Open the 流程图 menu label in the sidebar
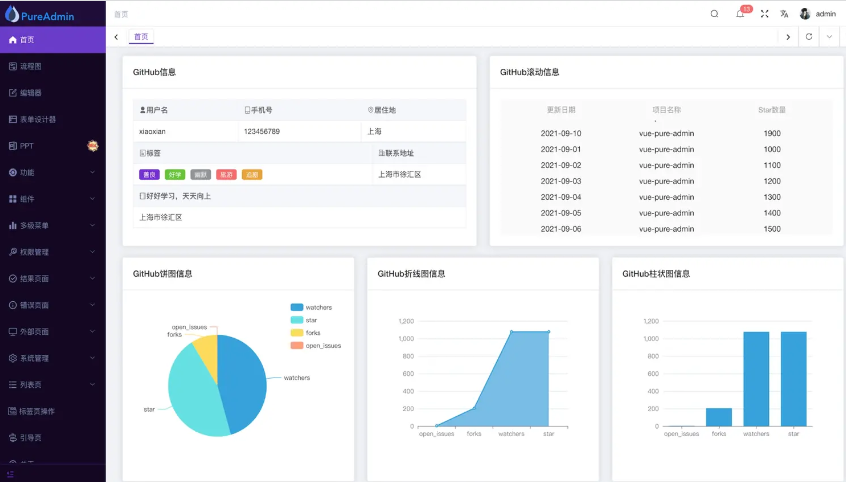The height and width of the screenshot is (482, 846). click(x=31, y=66)
